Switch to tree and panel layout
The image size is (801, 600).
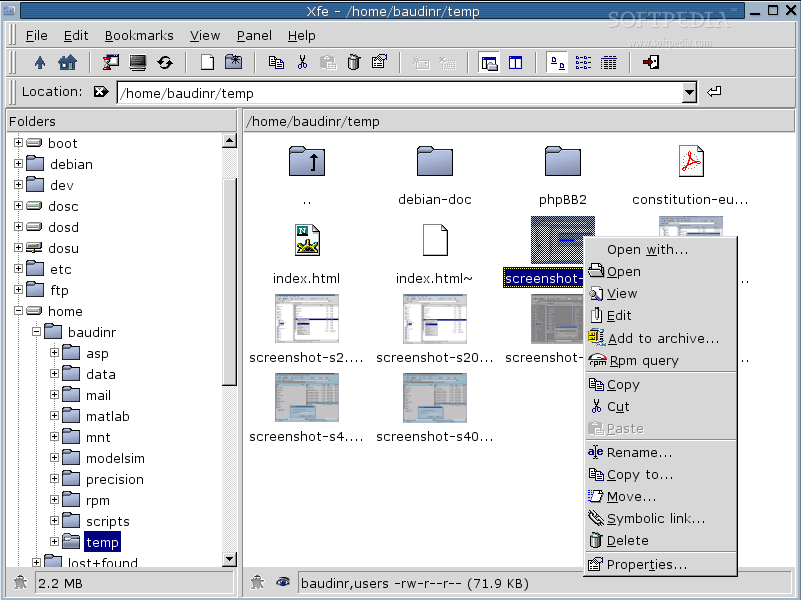pos(489,63)
